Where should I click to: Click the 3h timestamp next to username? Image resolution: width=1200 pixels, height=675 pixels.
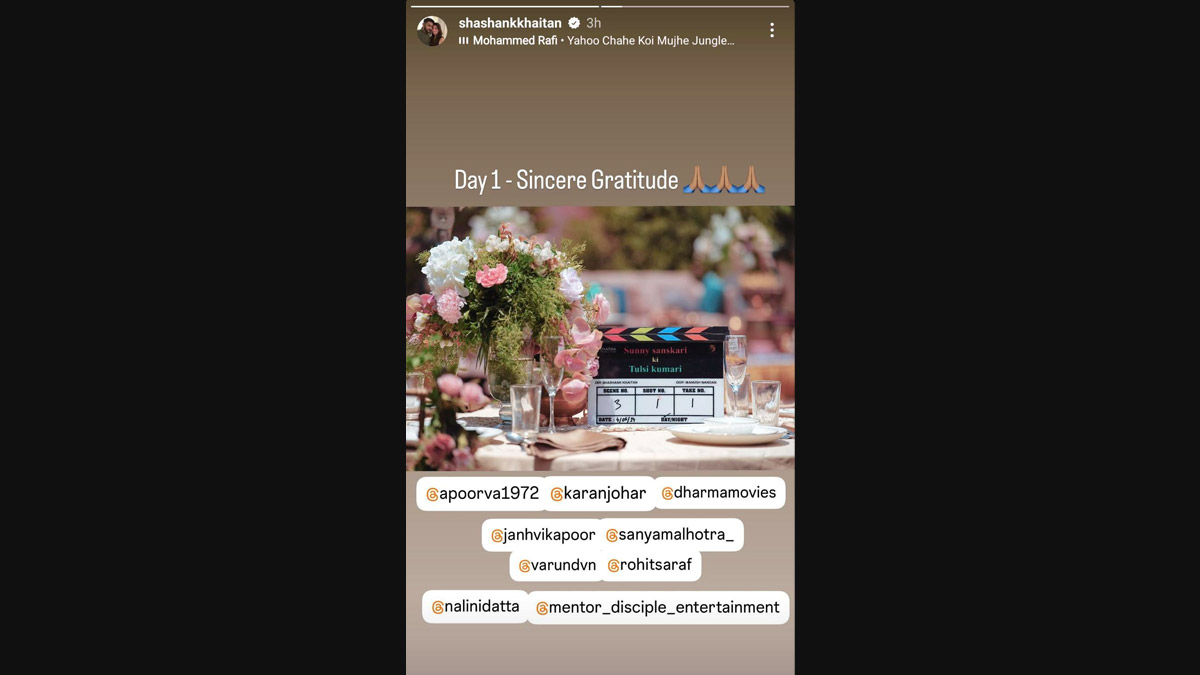click(x=593, y=23)
